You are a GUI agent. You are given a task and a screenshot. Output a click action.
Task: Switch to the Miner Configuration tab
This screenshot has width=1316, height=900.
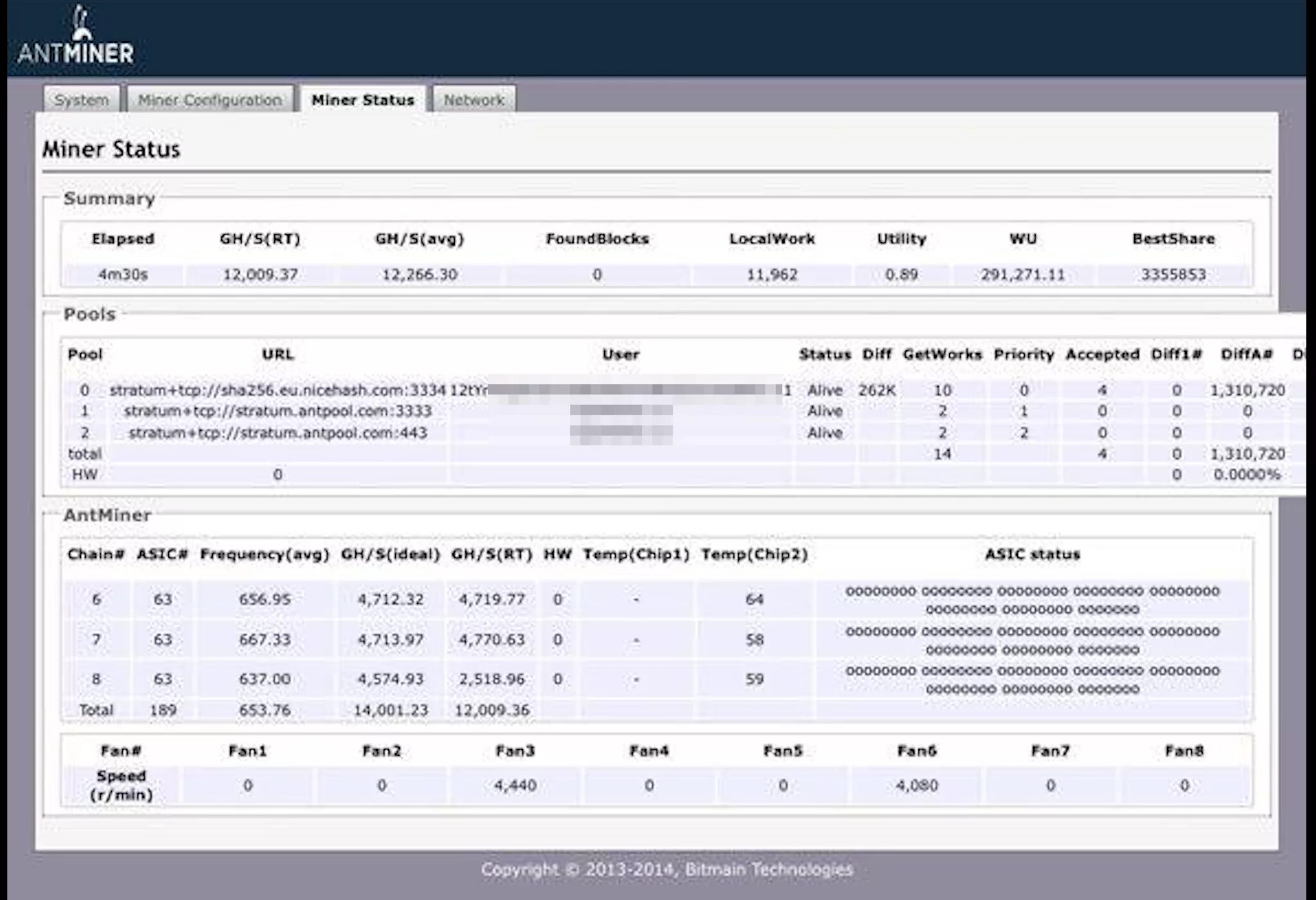(210, 100)
